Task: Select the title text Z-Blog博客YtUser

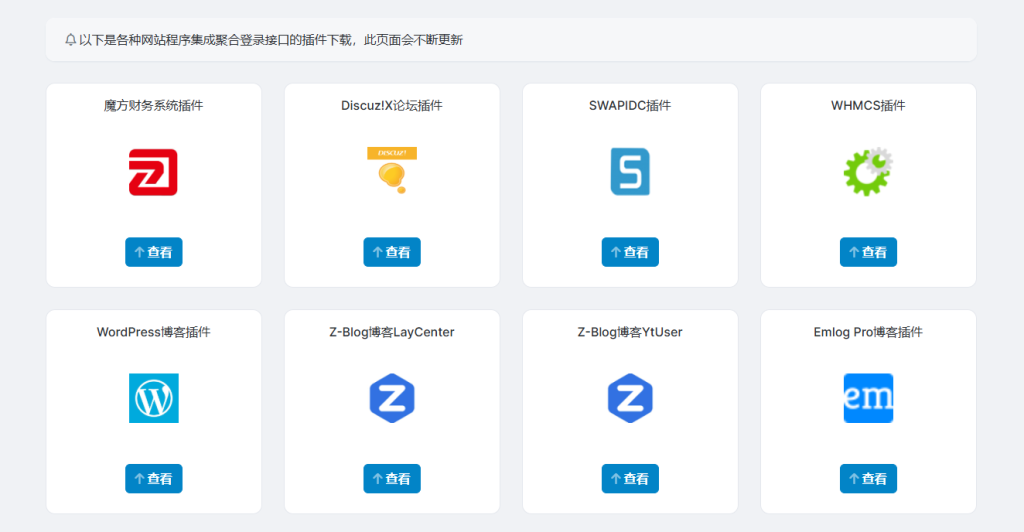Action: pos(630,332)
